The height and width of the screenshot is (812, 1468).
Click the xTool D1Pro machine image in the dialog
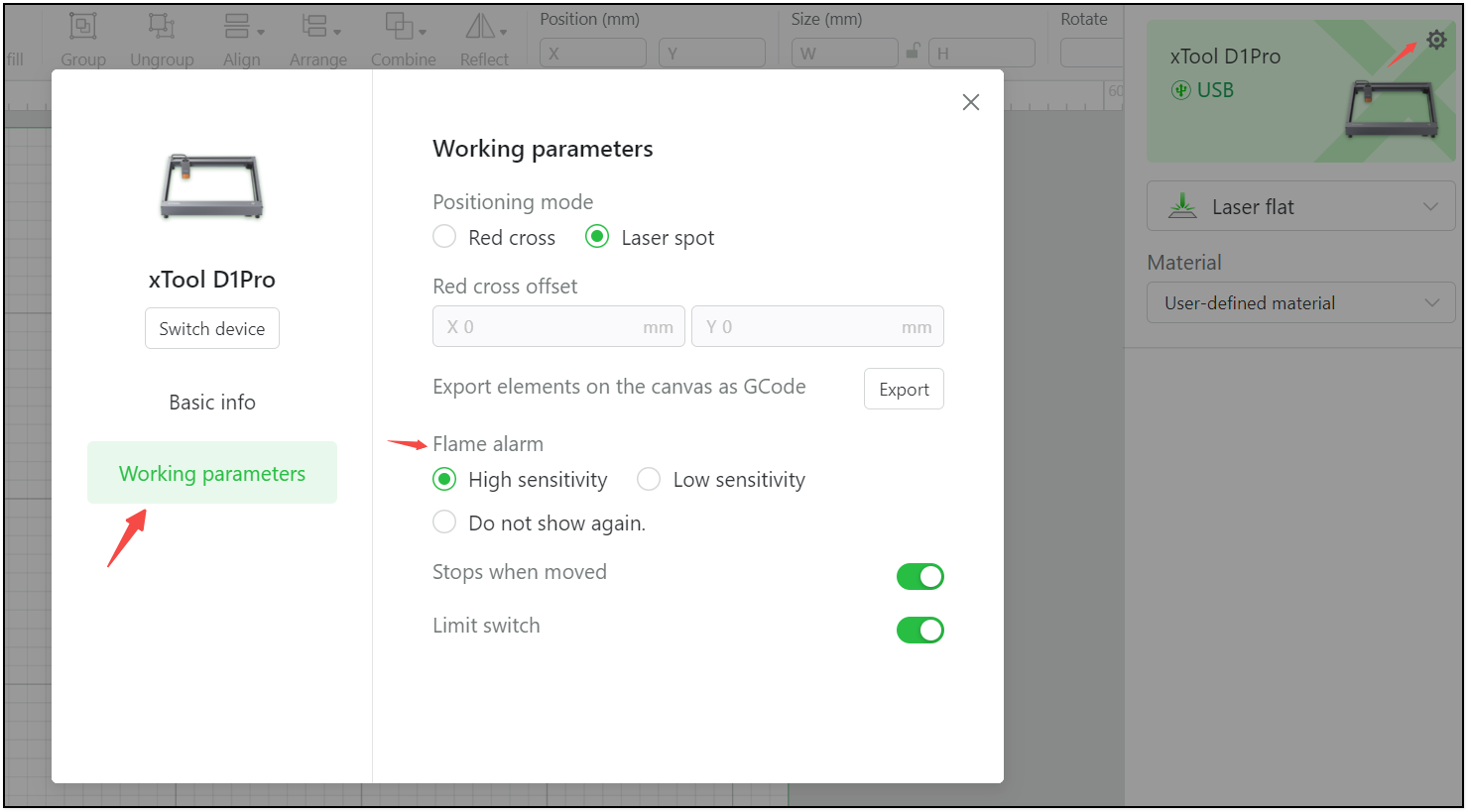211,185
